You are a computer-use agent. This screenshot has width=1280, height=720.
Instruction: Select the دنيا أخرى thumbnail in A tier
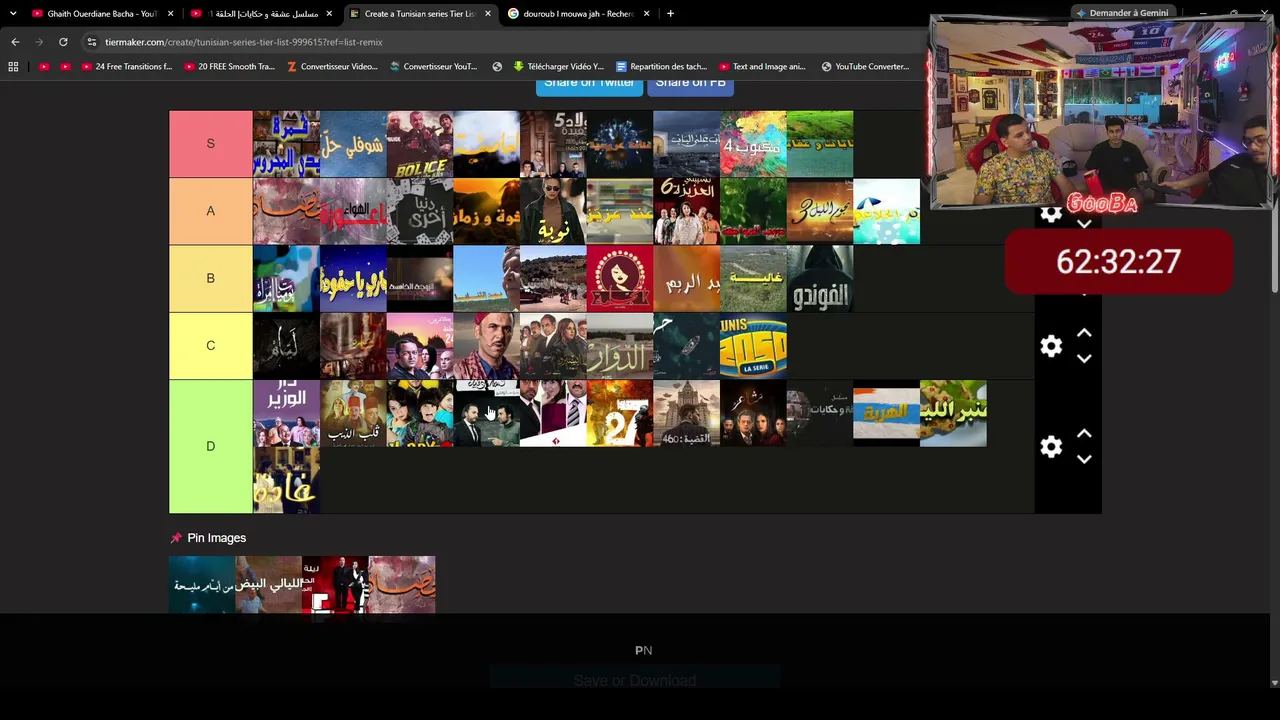tap(420, 211)
